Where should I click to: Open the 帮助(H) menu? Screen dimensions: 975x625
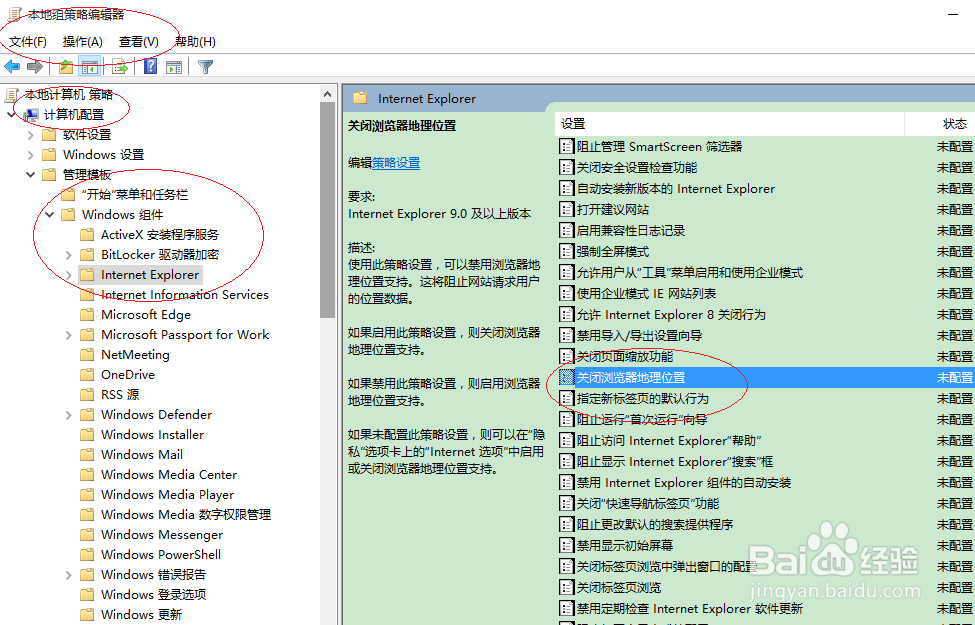pos(195,42)
